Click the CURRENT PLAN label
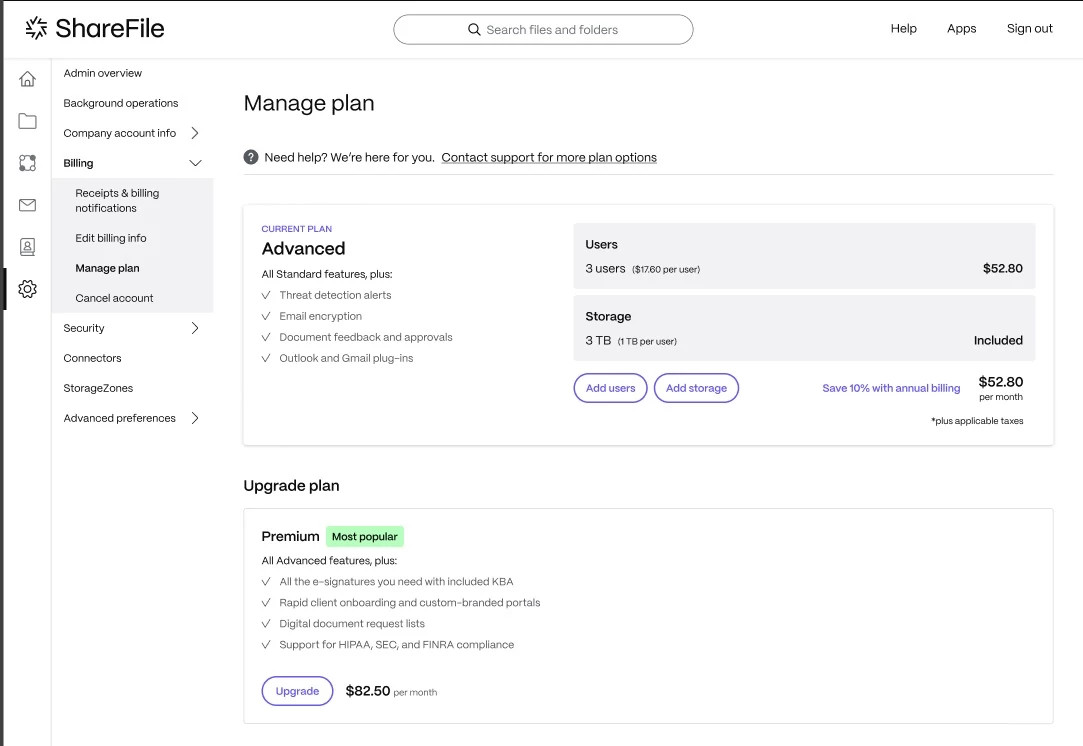1083x746 pixels. (x=296, y=229)
